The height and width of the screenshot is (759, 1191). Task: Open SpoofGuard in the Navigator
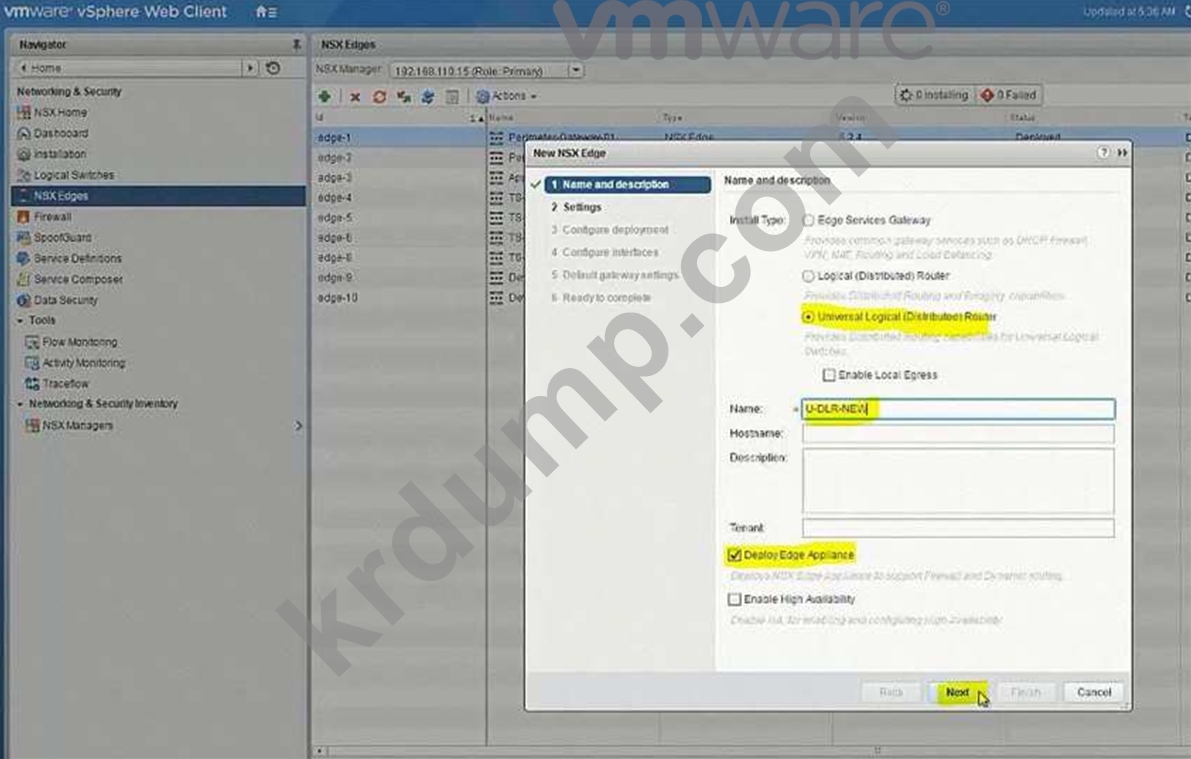click(53, 237)
